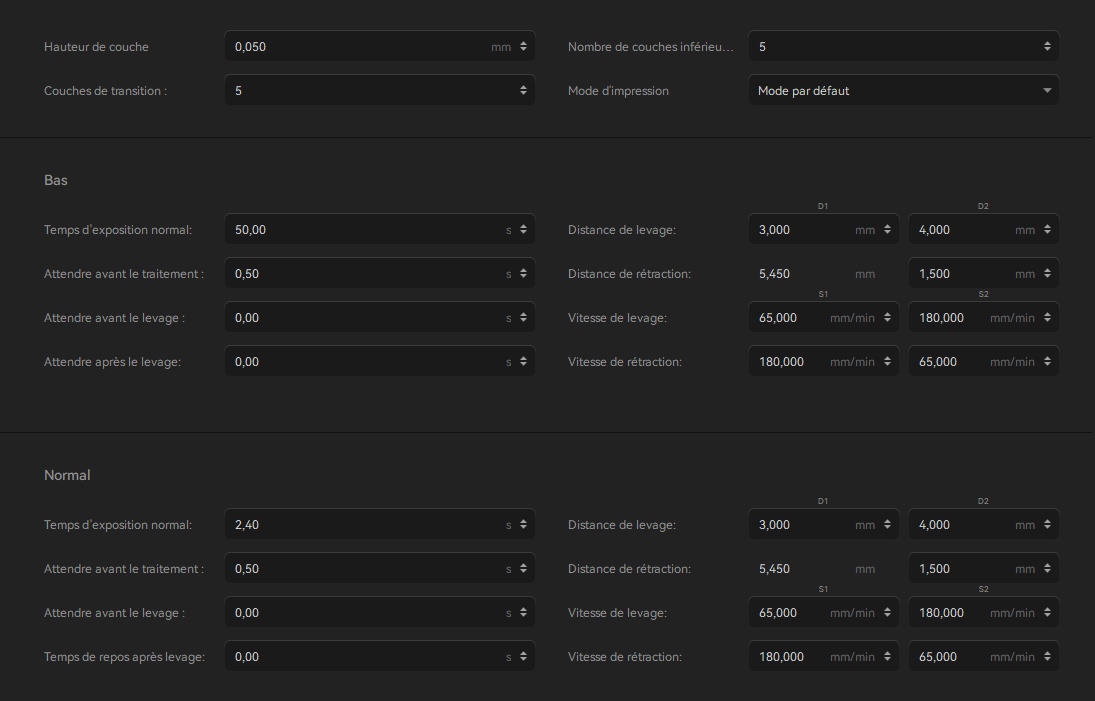Click stepper for Normal Attendre avant le traitement
The height and width of the screenshot is (701, 1095).
click(x=523, y=569)
